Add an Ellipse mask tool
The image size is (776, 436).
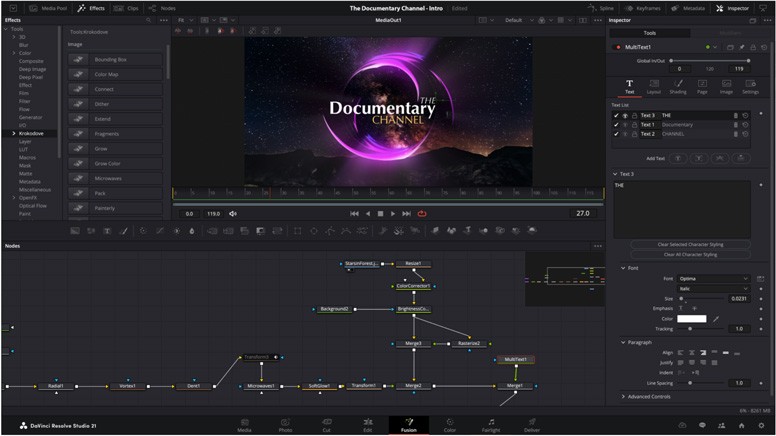[x=314, y=231]
